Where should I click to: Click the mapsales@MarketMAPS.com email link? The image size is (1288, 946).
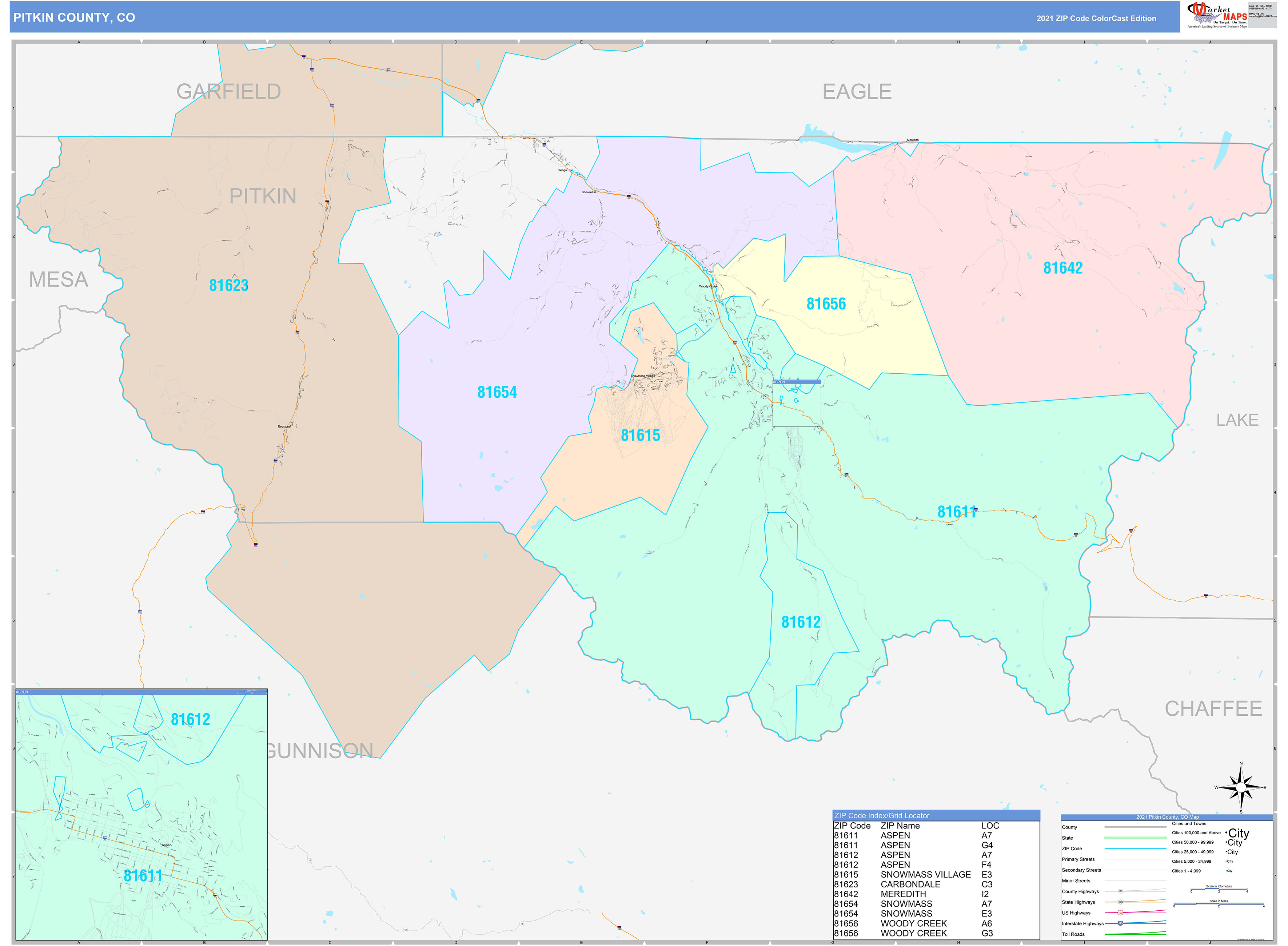(x=1263, y=17)
